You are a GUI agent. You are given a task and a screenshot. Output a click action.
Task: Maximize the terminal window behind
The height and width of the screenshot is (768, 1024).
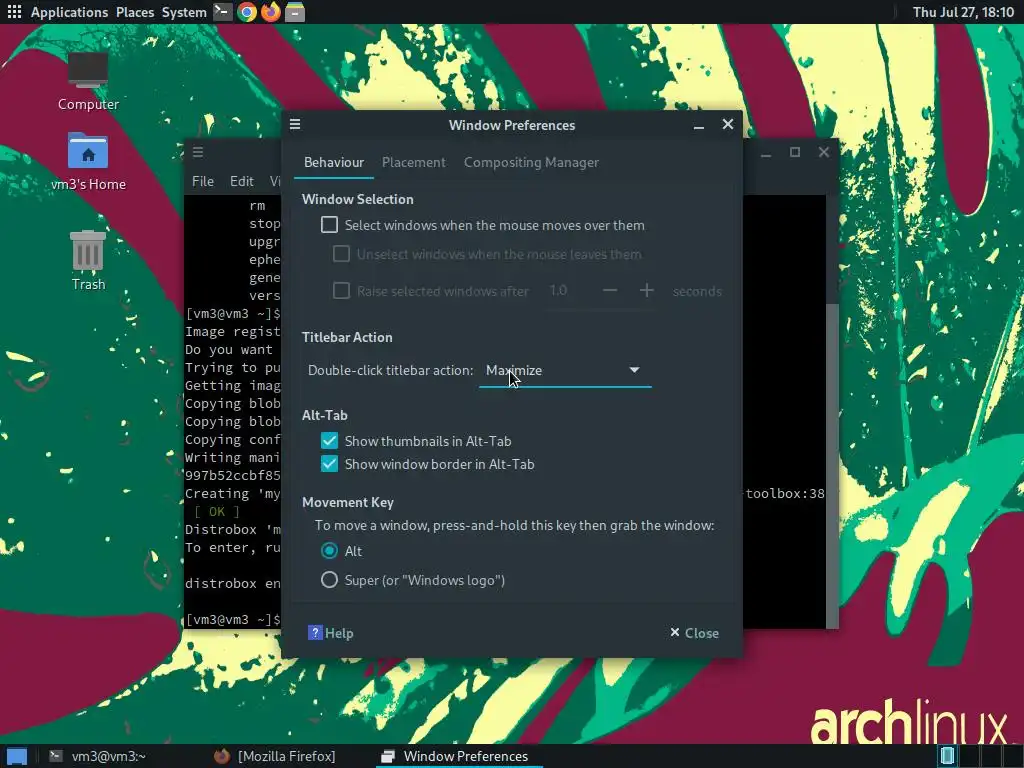pos(795,152)
